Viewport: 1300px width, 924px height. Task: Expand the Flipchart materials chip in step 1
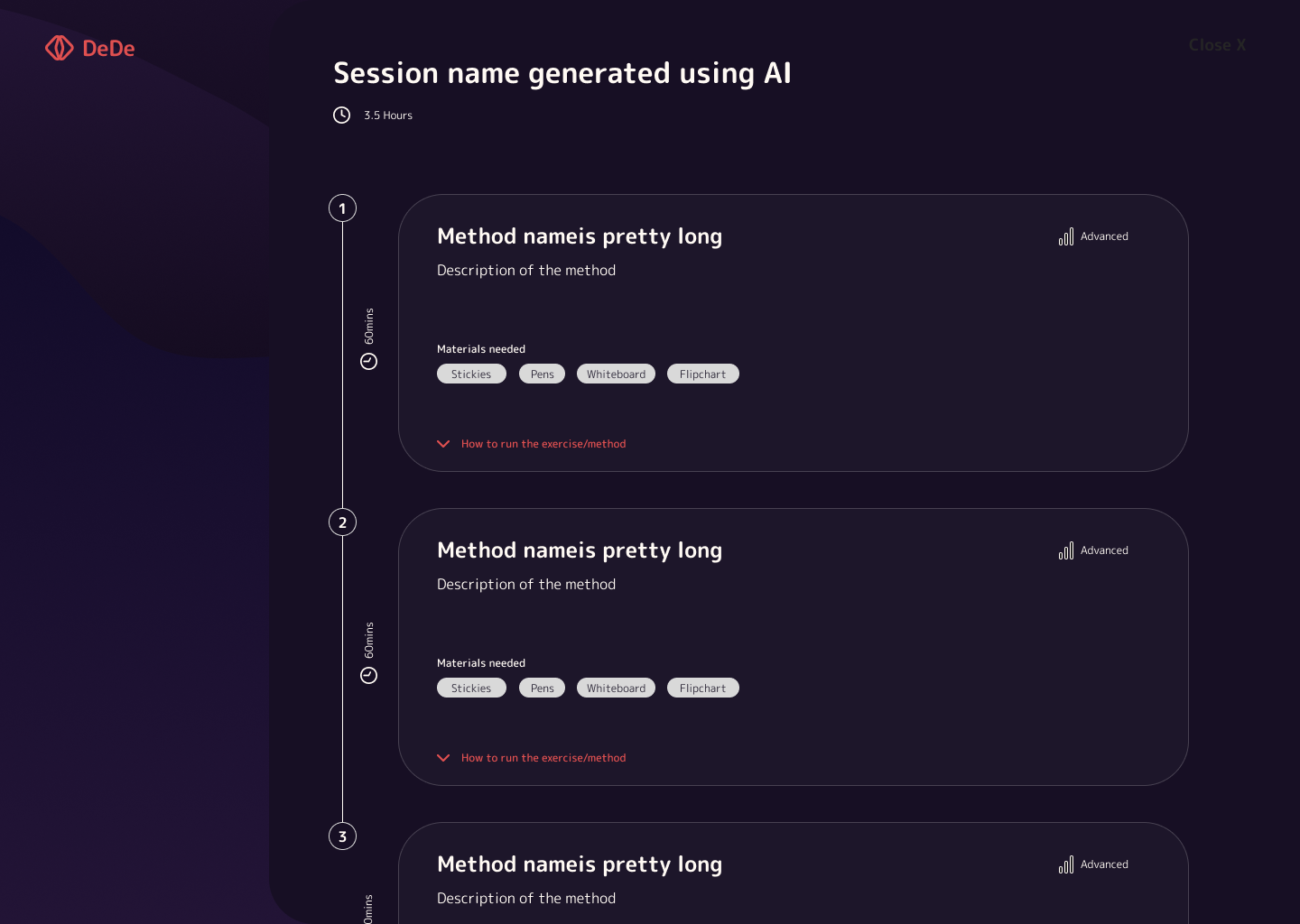[702, 374]
